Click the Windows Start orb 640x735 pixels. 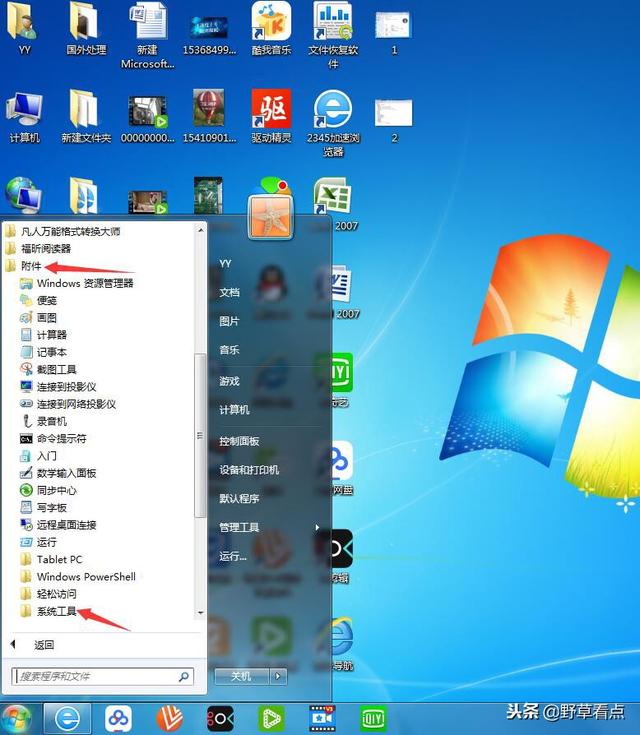(x=18, y=719)
